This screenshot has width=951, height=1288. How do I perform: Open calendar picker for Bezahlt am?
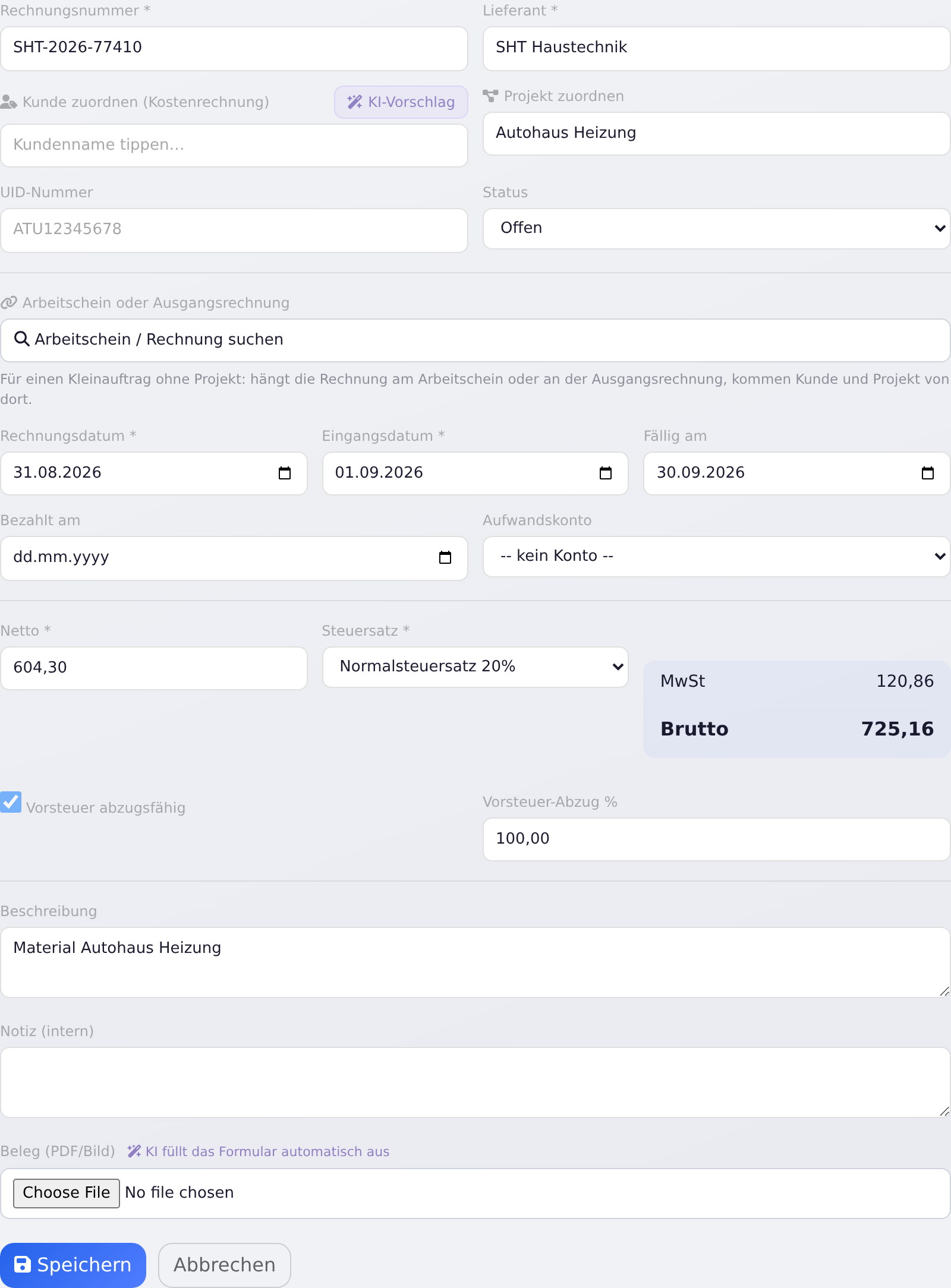click(x=445, y=557)
